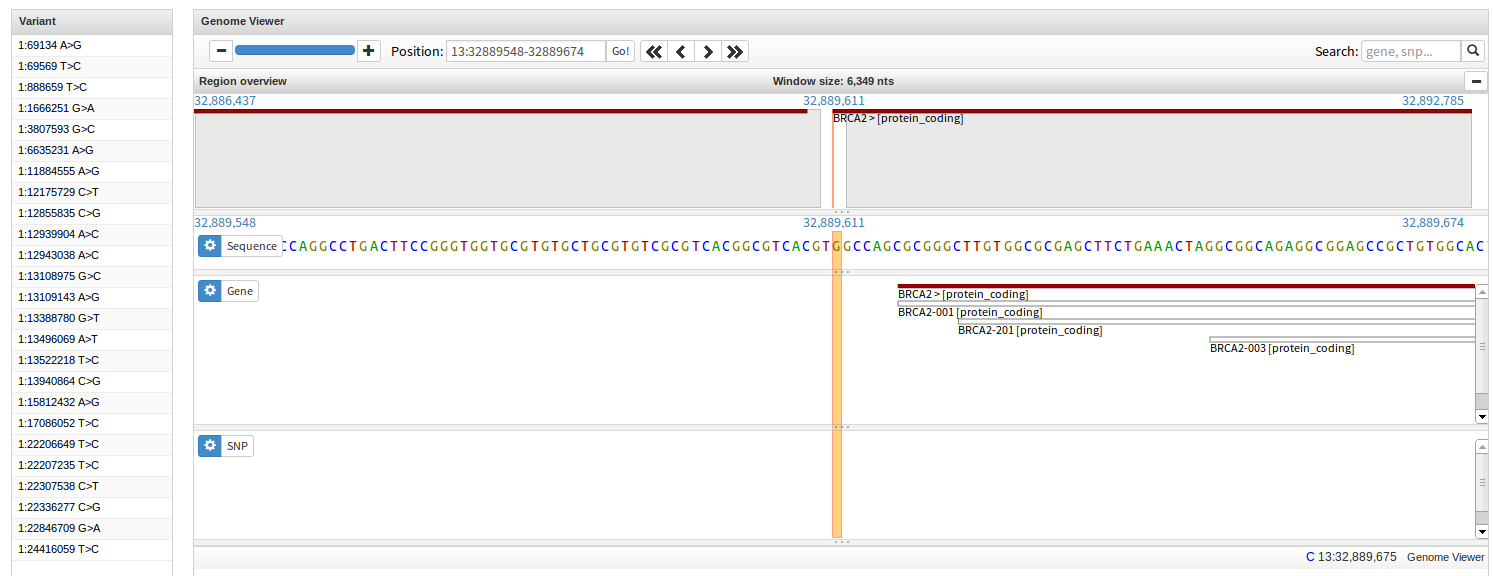Click BRCA2 gene label in Gene track
The image size is (1493, 576).
click(963, 294)
